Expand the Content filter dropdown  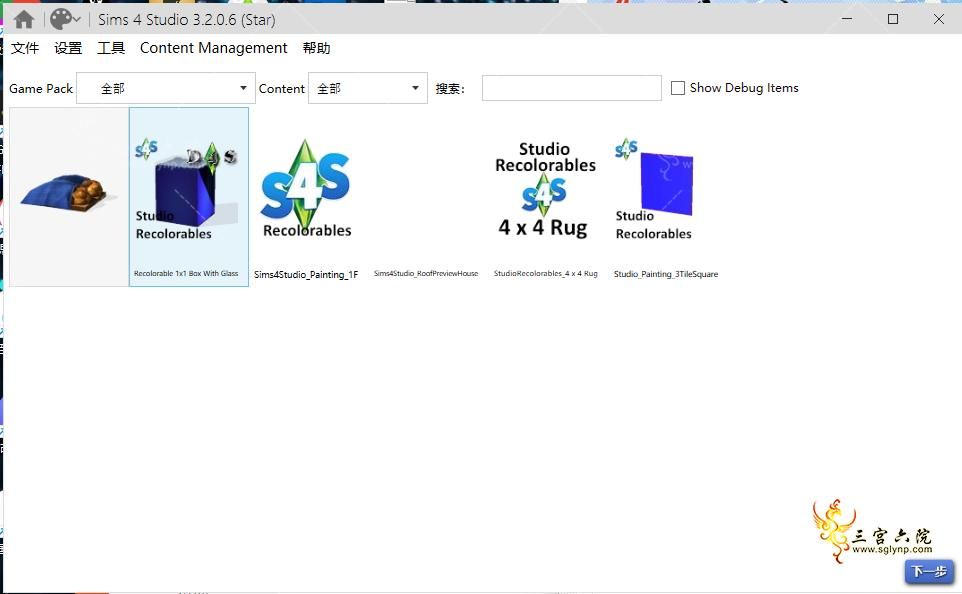click(367, 88)
